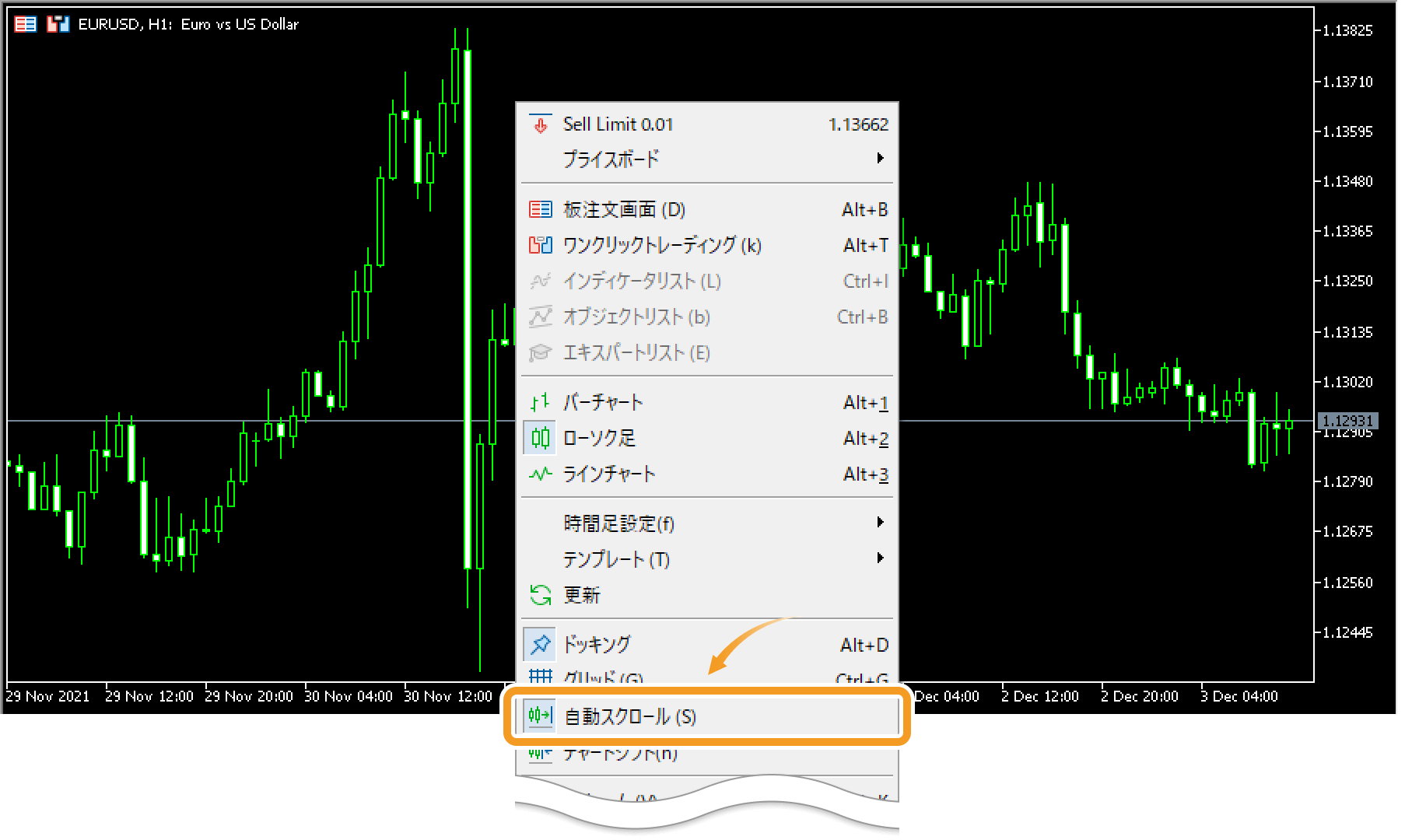Click the greyed オブジェクトリスト icon
Viewport: 1405px width, 840px height.
pyautogui.click(x=541, y=317)
